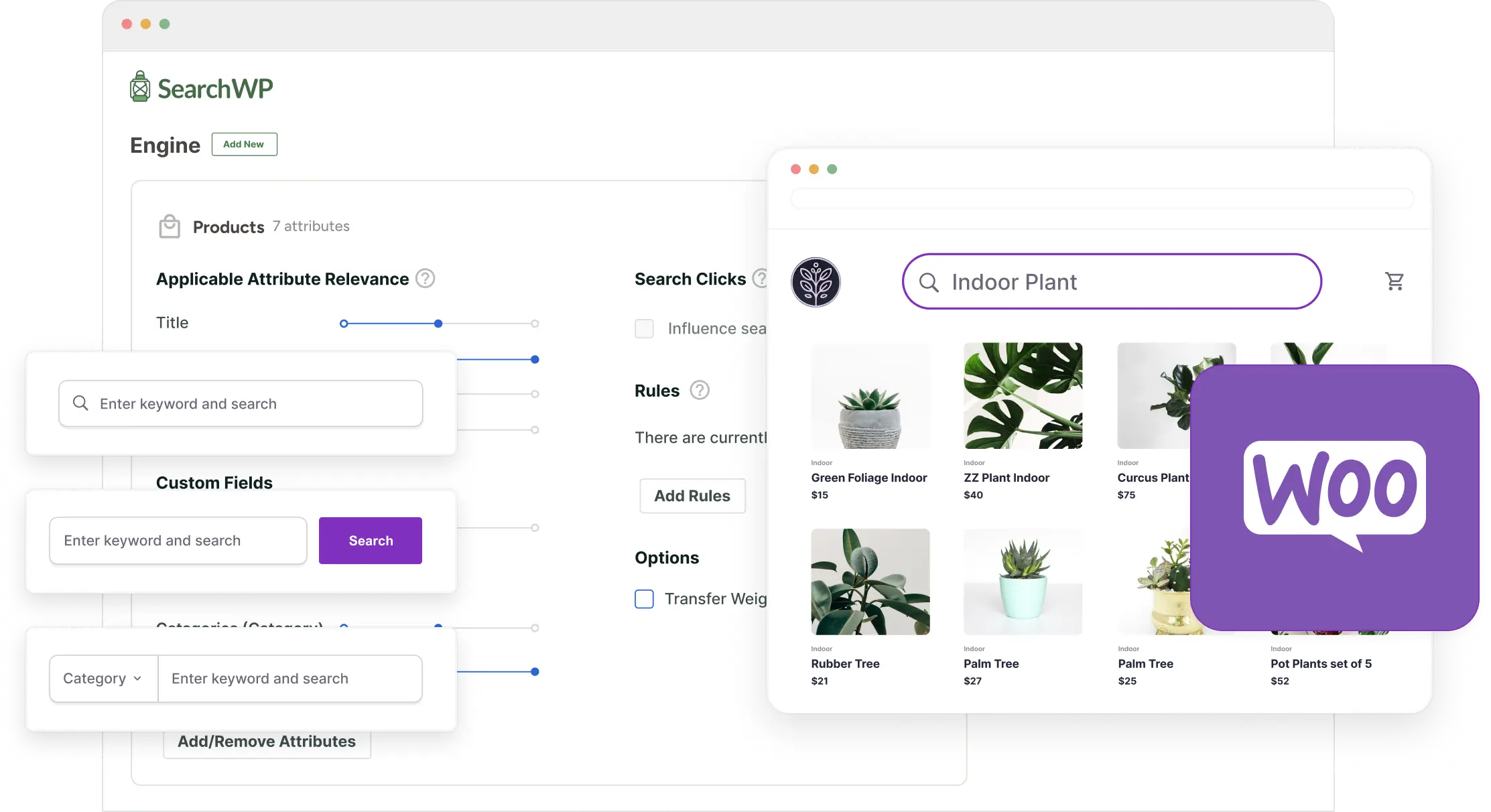Screen dimensions: 1491x812
Task: Click the Engine page heading
Action: pyautogui.click(x=165, y=145)
